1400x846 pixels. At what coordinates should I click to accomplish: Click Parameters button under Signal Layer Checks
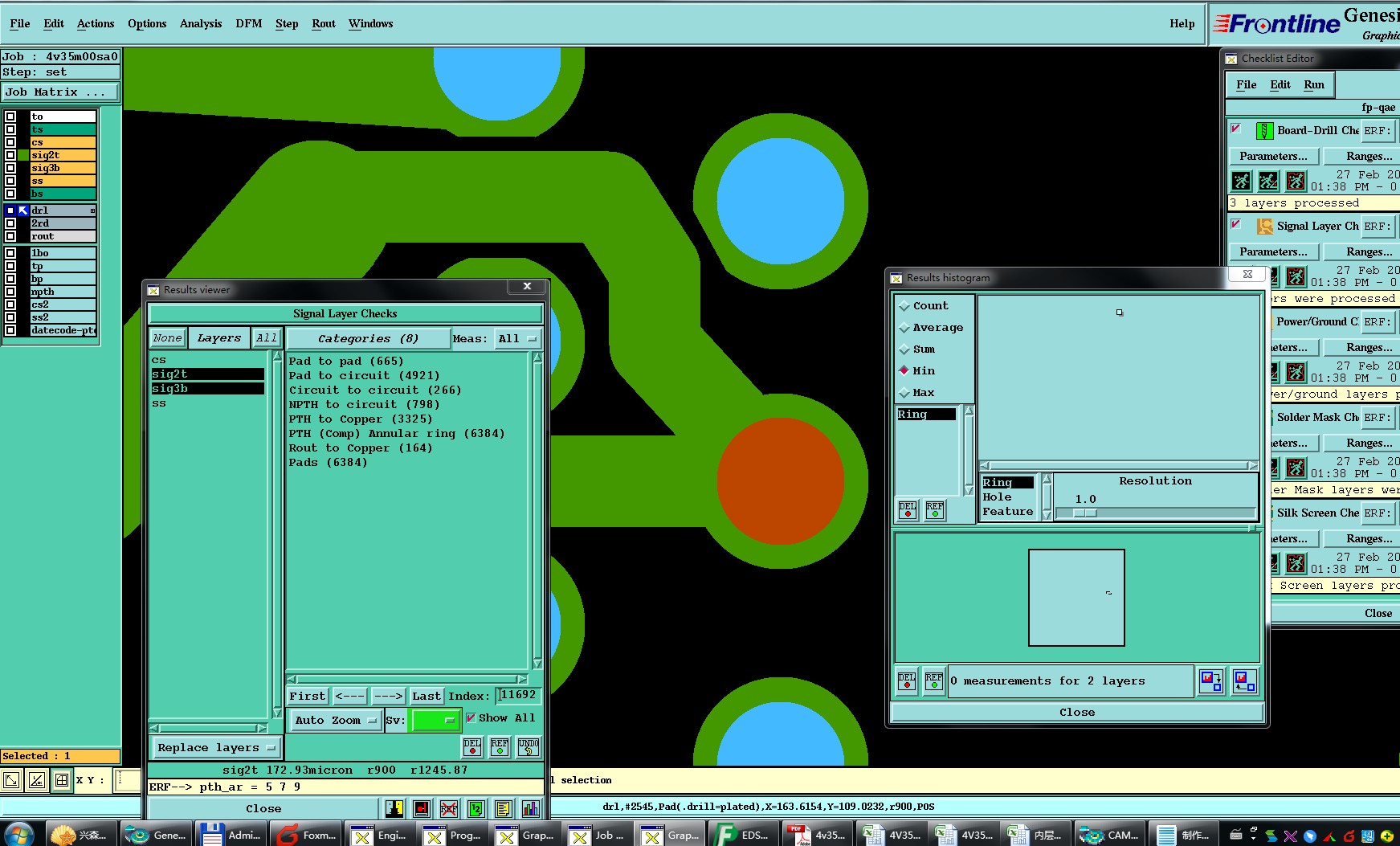coord(1273,251)
